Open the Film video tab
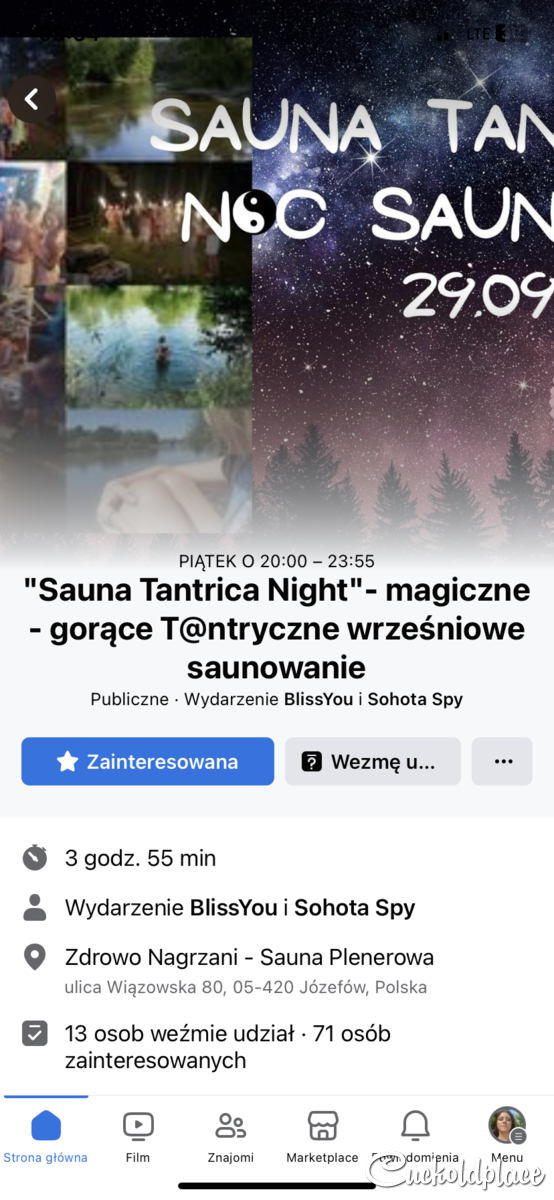This screenshot has height=1200, width=554. (138, 1137)
